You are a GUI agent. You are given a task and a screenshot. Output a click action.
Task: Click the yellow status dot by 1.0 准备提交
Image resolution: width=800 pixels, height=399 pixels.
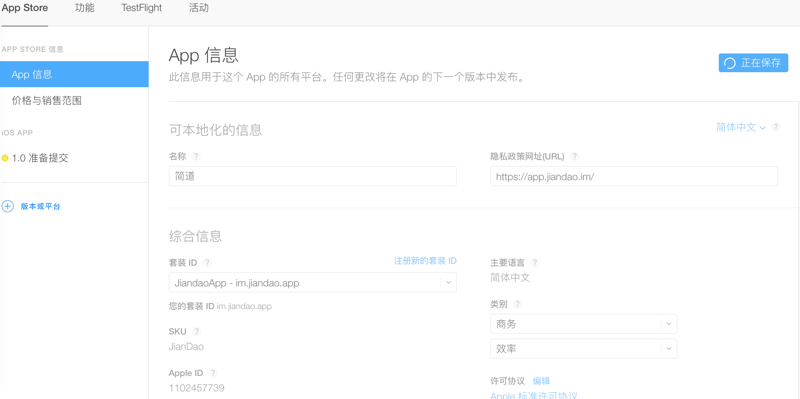coord(5,158)
